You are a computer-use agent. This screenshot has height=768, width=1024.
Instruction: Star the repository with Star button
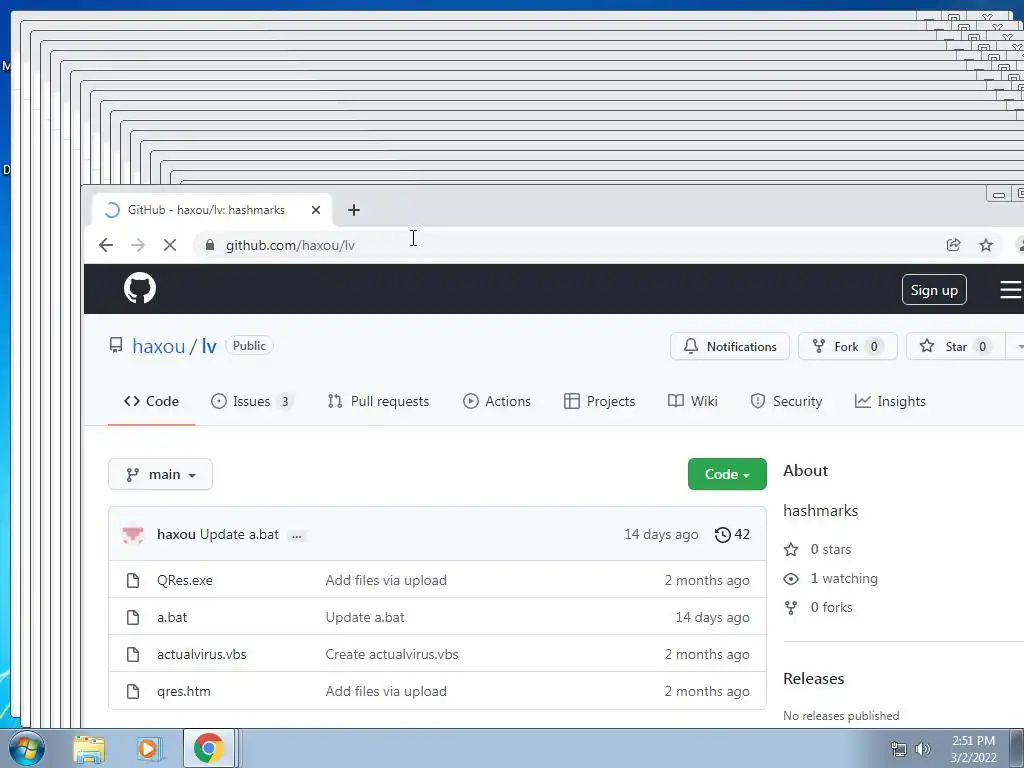[955, 346]
